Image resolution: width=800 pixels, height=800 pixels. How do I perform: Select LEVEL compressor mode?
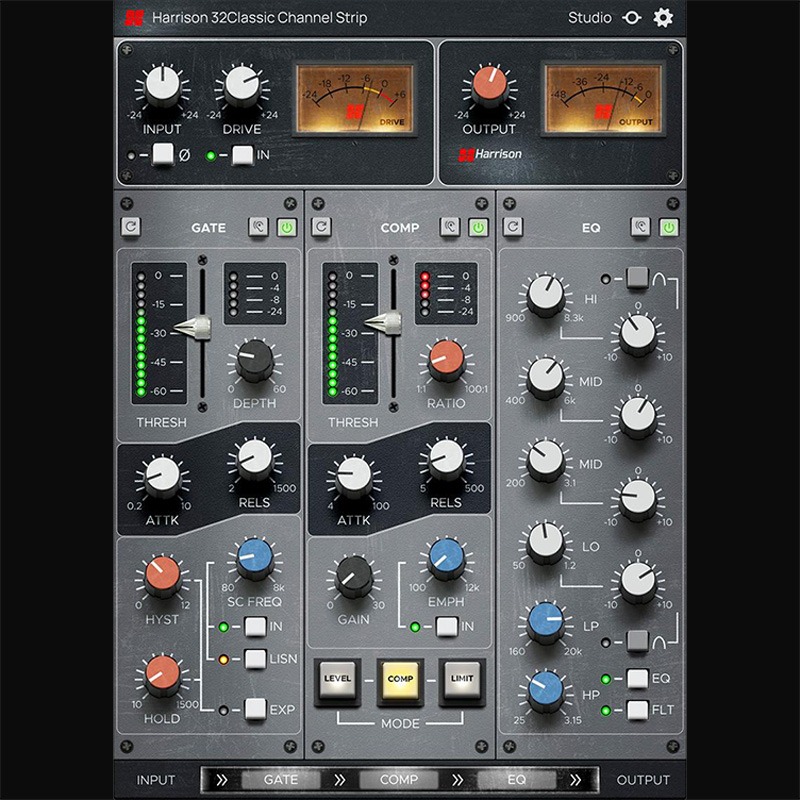337,681
